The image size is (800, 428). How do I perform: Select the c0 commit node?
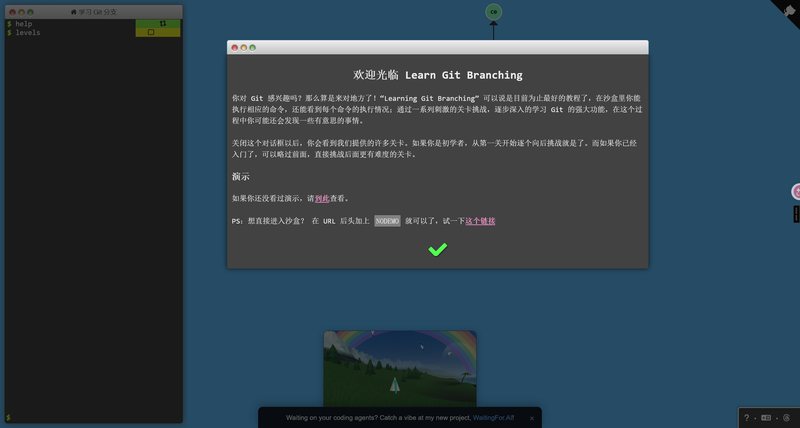[493, 12]
